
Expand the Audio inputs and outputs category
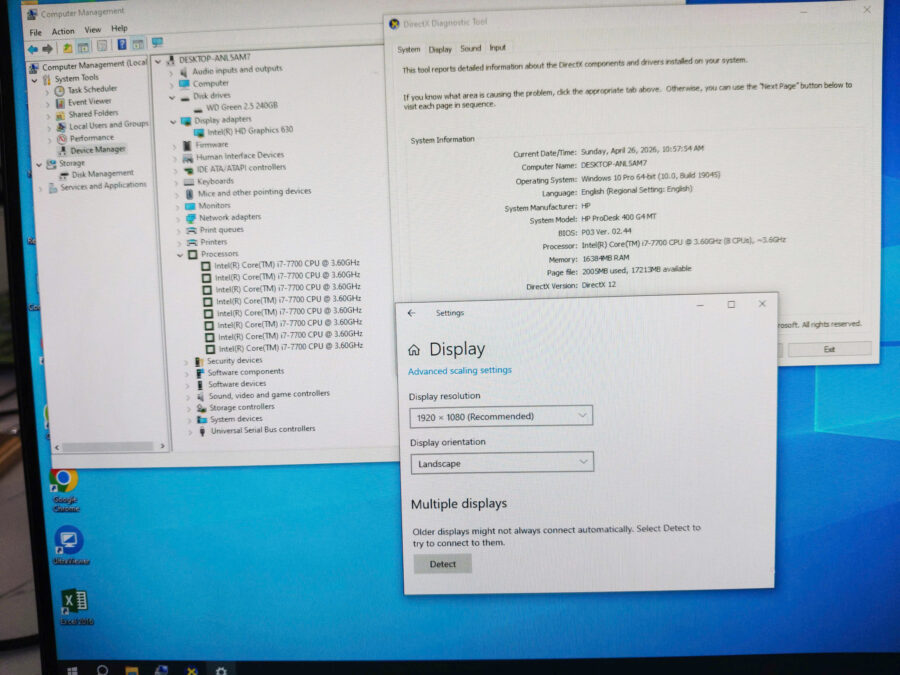(170, 73)
